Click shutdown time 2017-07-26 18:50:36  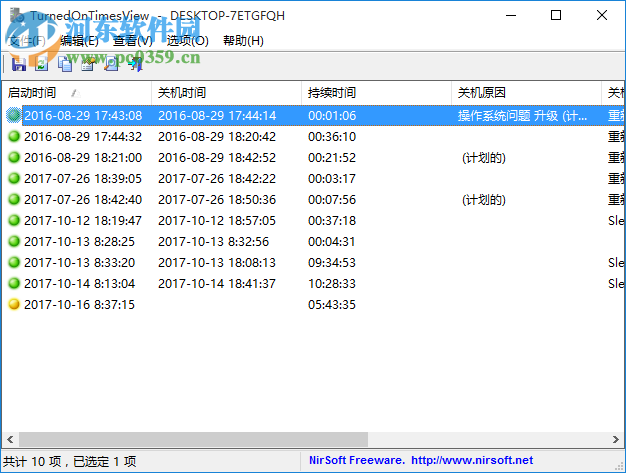click(217, 199)
